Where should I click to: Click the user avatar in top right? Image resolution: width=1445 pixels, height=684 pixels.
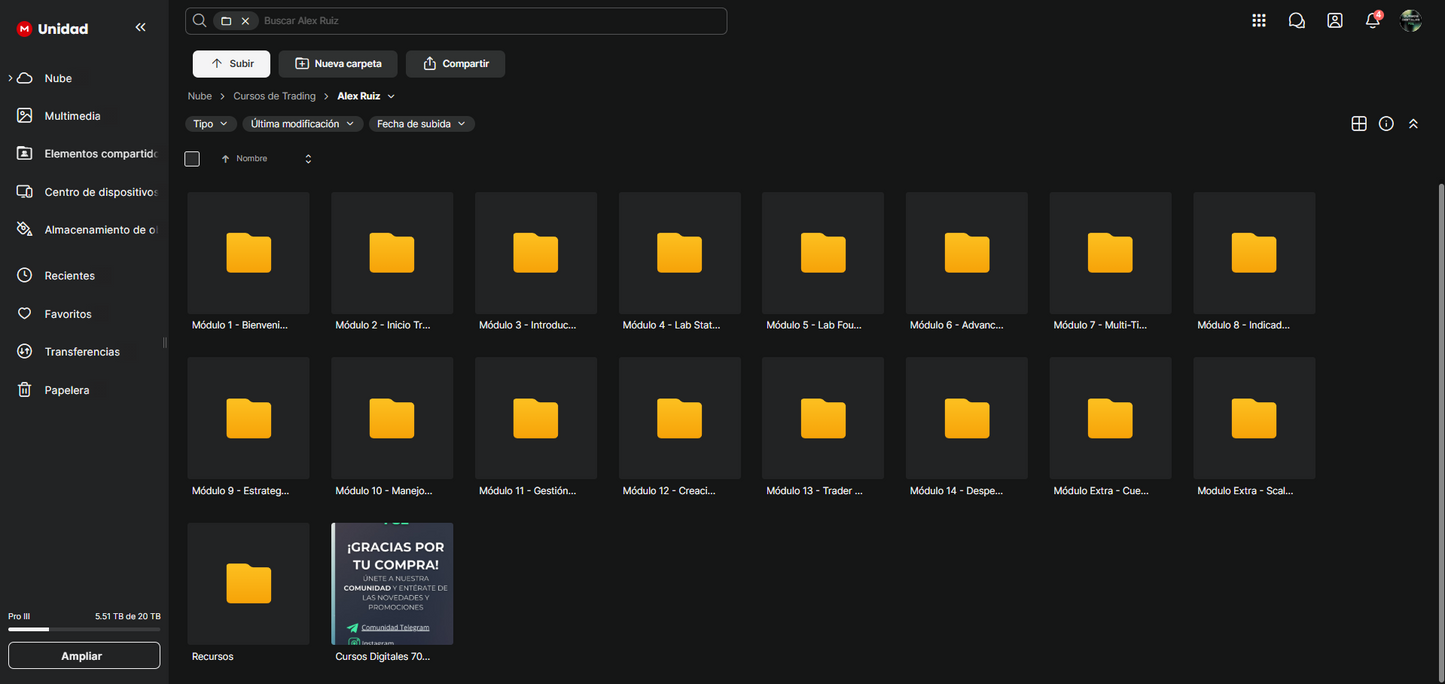[x=1411, y=21]
